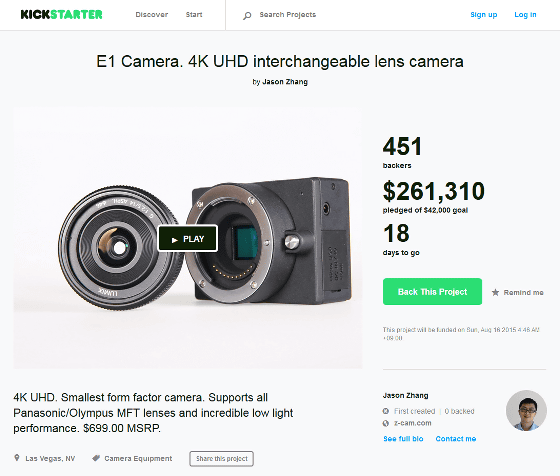
Task: Click the search magnifier icon
Action: point(247,16)
